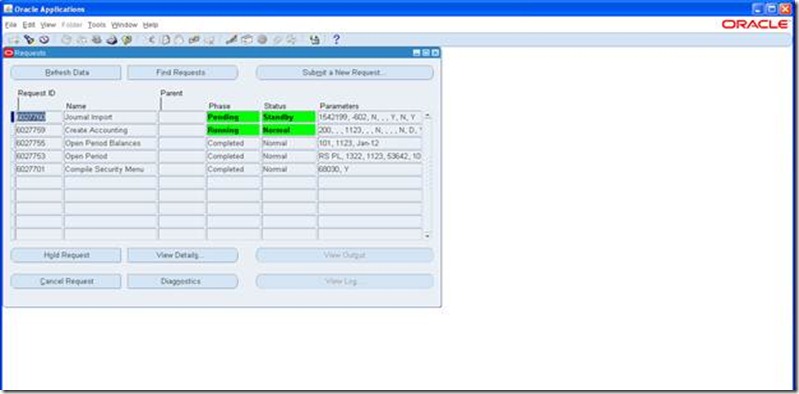Click the Request ID field 6027753
The height and width of the screenshot is (394, 799).
(39, 156)
